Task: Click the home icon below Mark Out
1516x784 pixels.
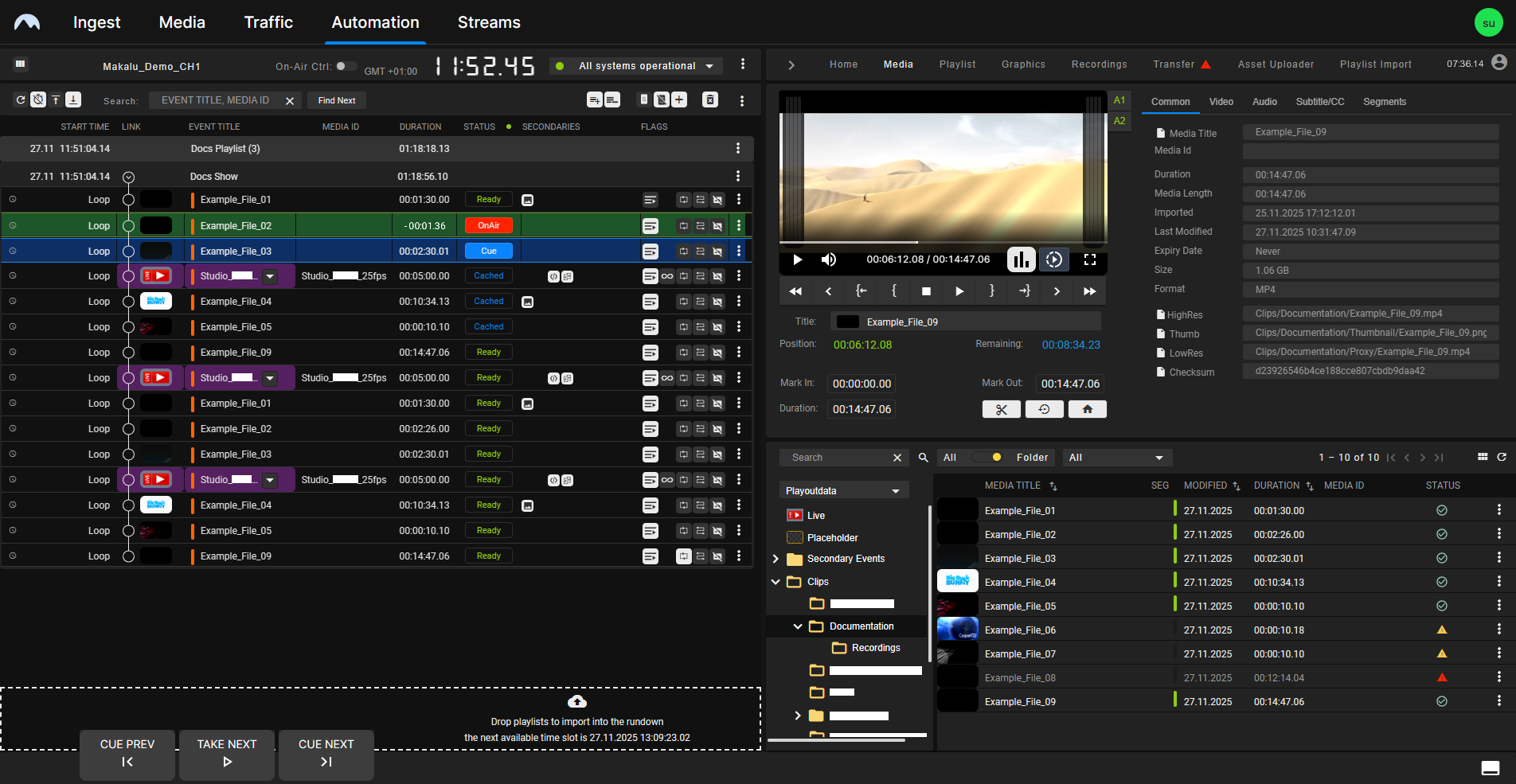Action: click(x=1088, y=409)
